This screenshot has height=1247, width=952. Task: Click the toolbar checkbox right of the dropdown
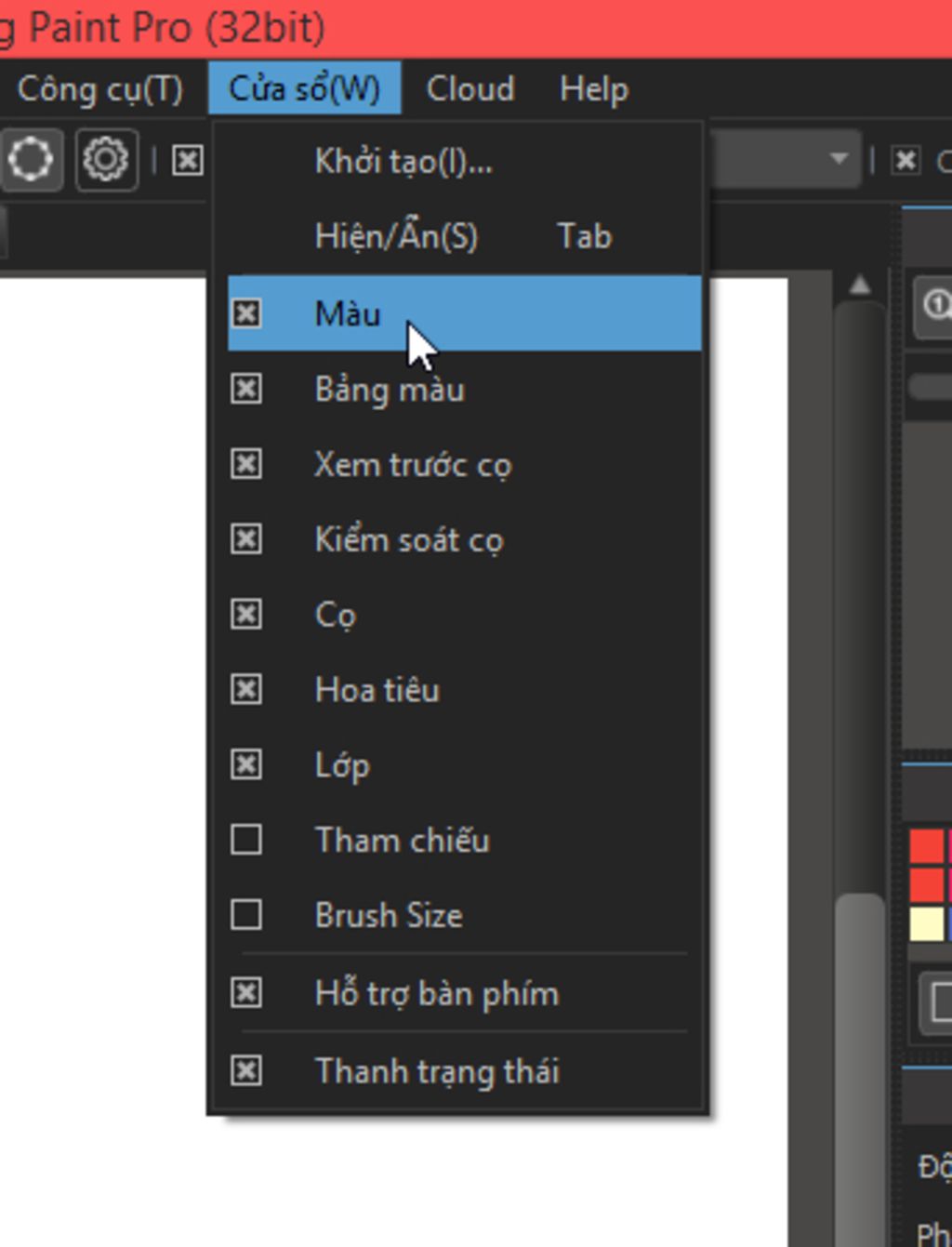tap(906, 161)
